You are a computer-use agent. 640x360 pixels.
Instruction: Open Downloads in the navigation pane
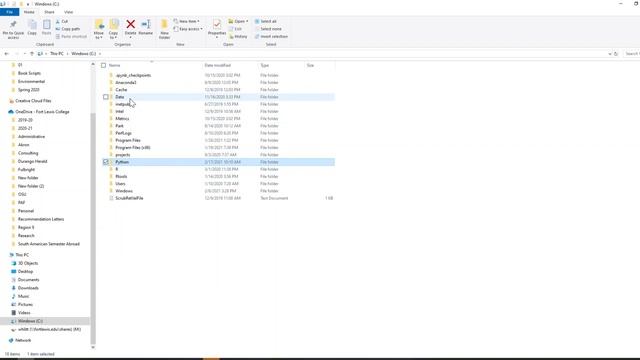[x=24, y=288]
